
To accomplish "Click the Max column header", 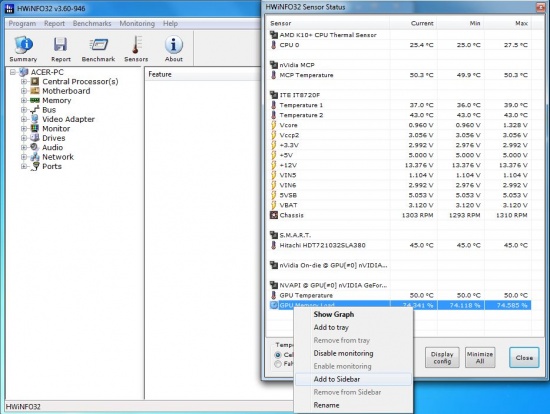I will pyautogui.click(x=508, y=23).
